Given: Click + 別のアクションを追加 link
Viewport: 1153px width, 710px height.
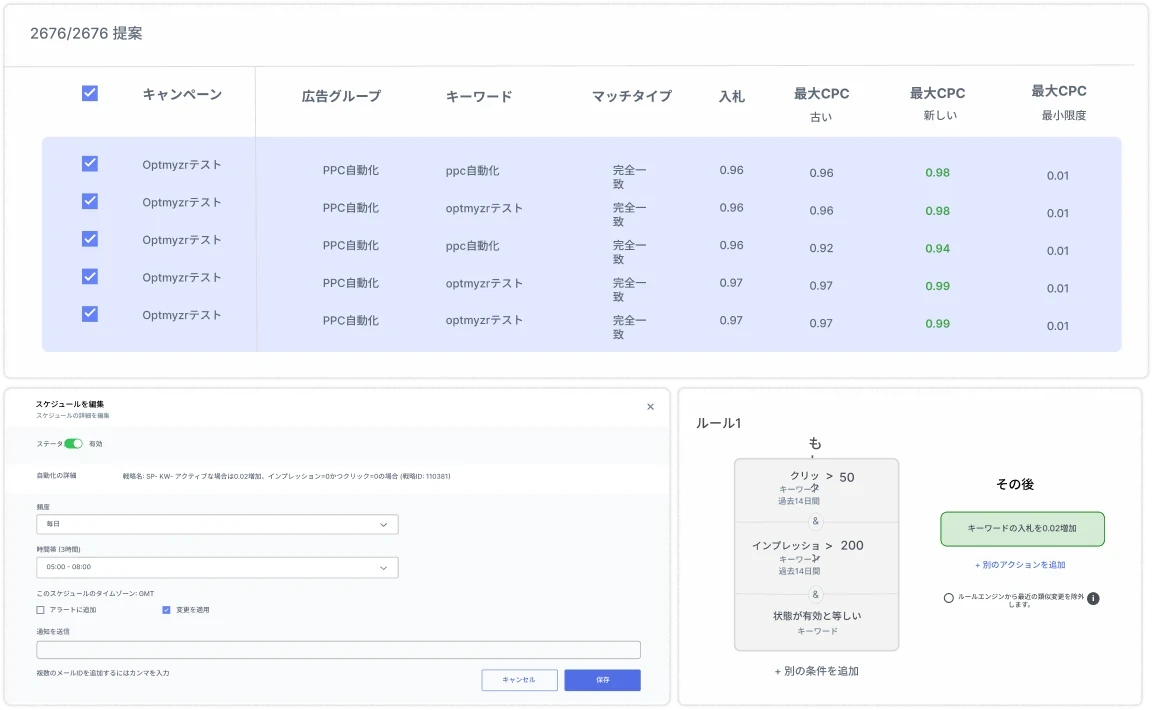Looking at the screenshot, I should [x=1020, y=565].
